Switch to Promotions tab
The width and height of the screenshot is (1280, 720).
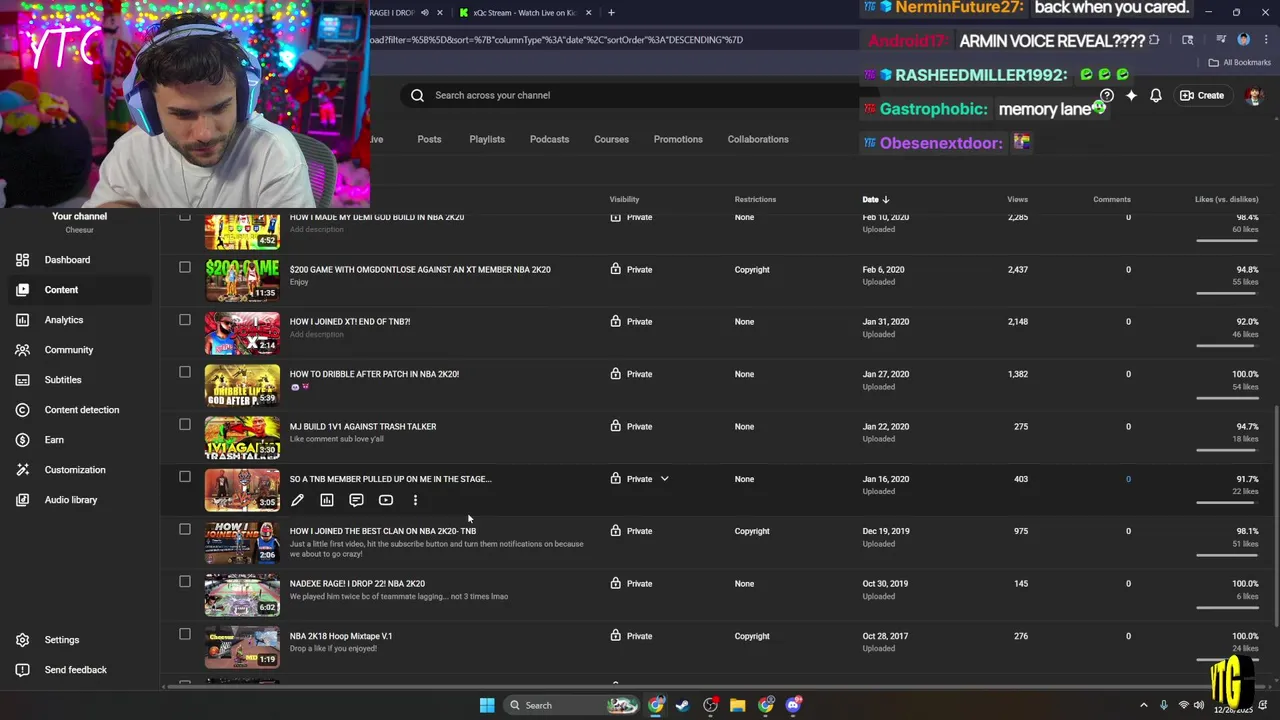pyautogui.click(x=678, y=139)
